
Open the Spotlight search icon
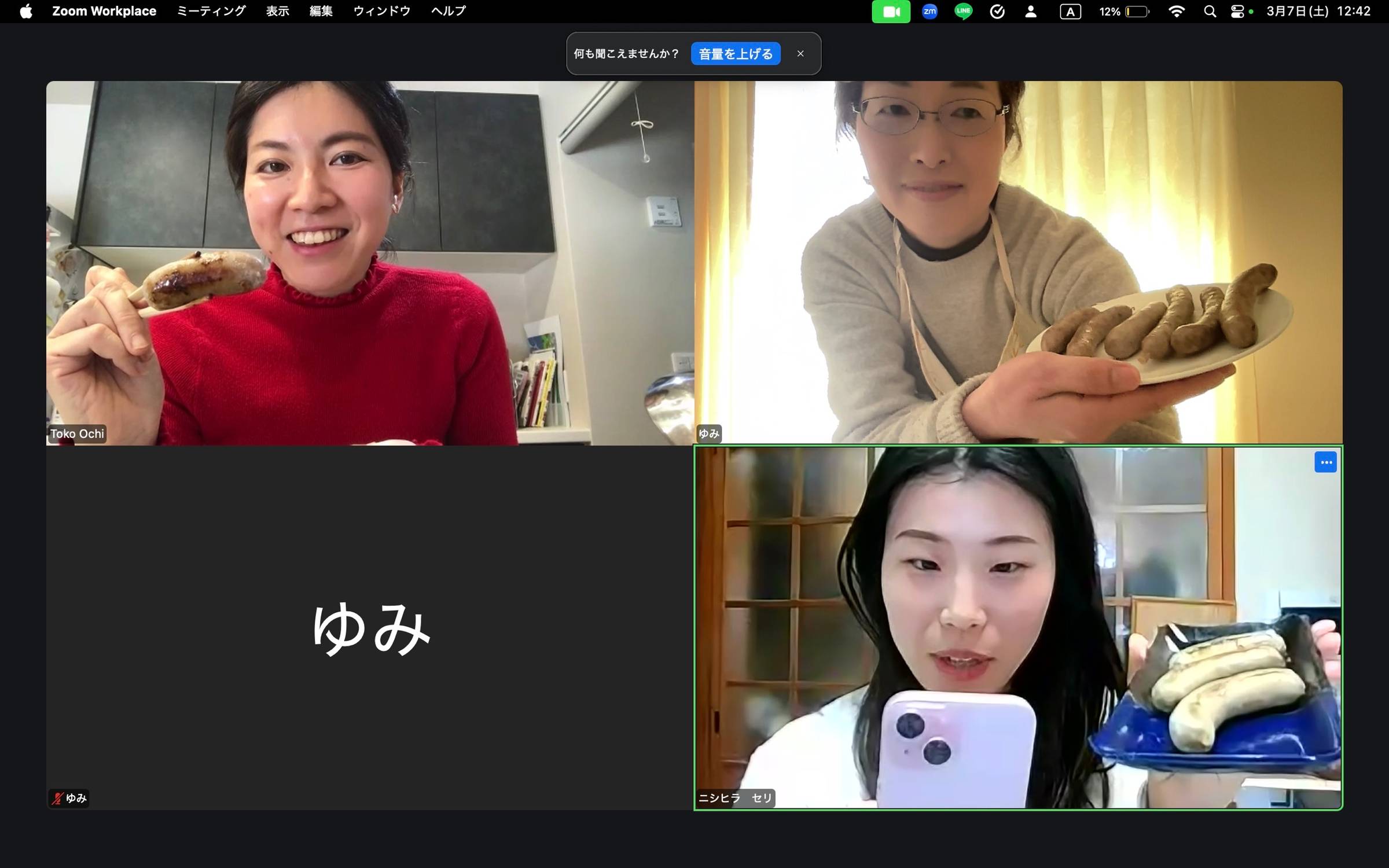pyautogui.click(x=1210, y=12)
